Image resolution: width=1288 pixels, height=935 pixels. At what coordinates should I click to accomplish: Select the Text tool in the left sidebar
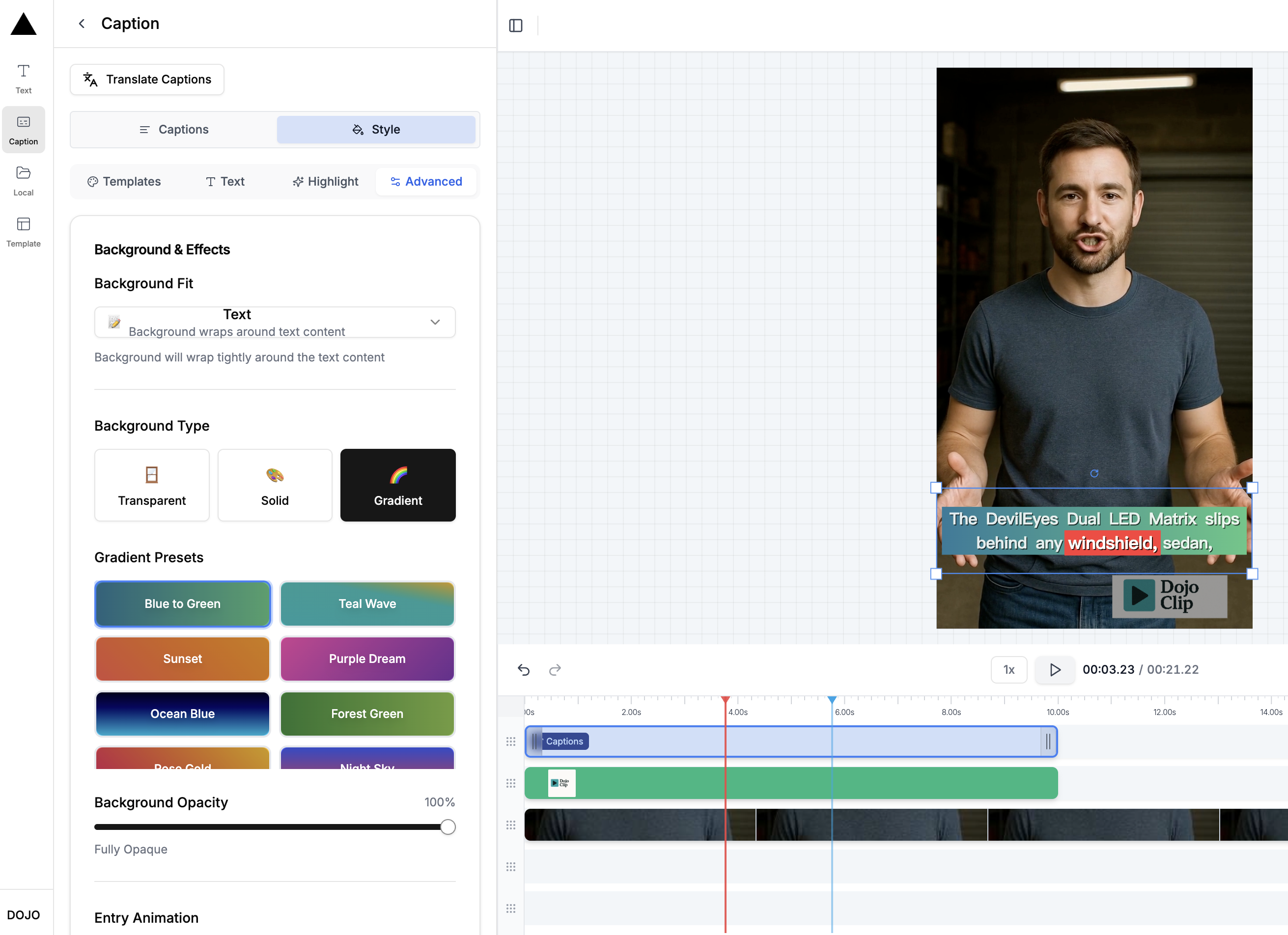pyautogui.click(x=23, y=78)
